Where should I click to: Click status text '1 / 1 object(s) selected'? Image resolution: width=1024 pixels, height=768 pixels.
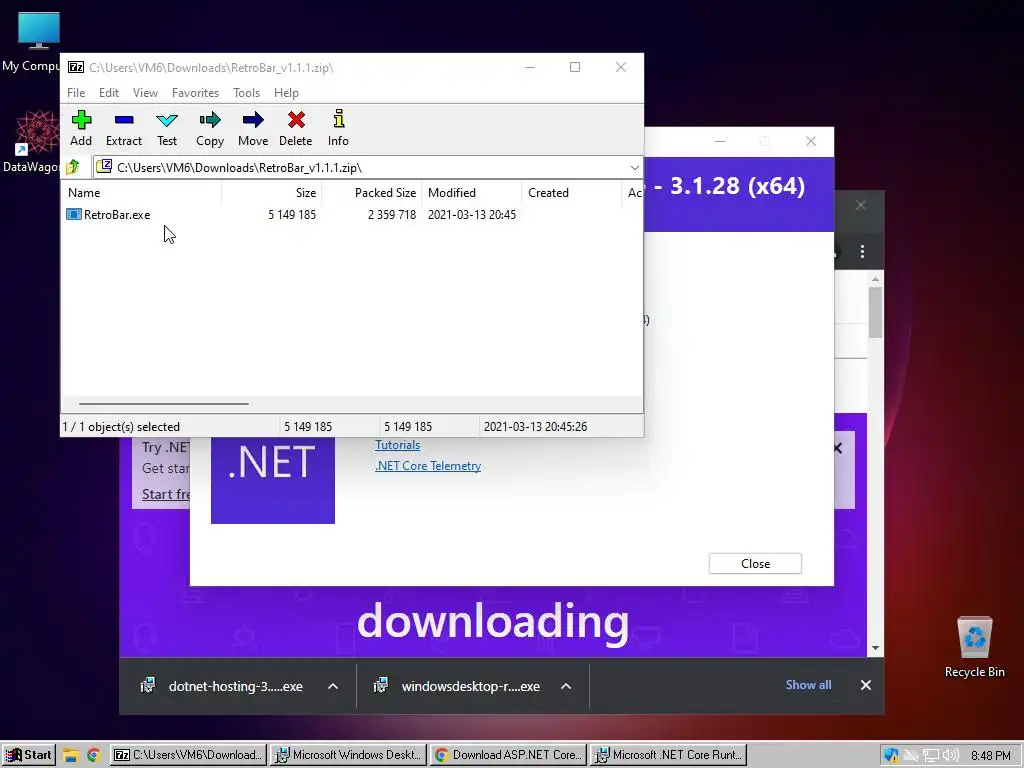click(x=121, y=426)
